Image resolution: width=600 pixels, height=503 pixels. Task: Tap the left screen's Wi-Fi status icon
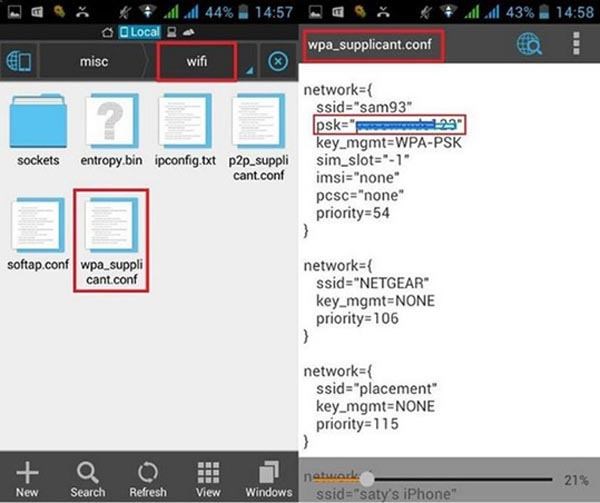point(148,11)
